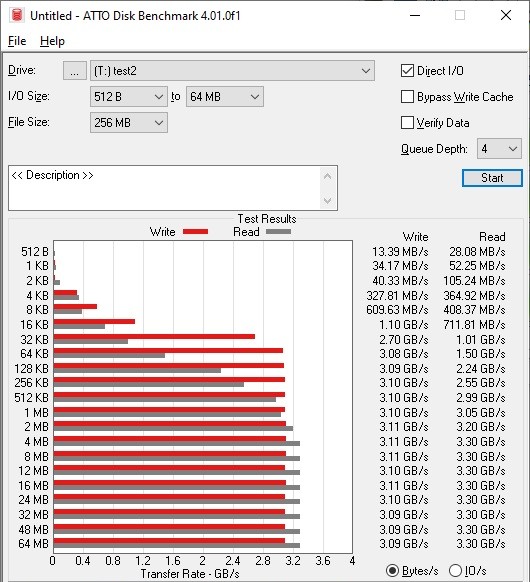
Task: Click into the Description text field
Action: coord(164,188)
